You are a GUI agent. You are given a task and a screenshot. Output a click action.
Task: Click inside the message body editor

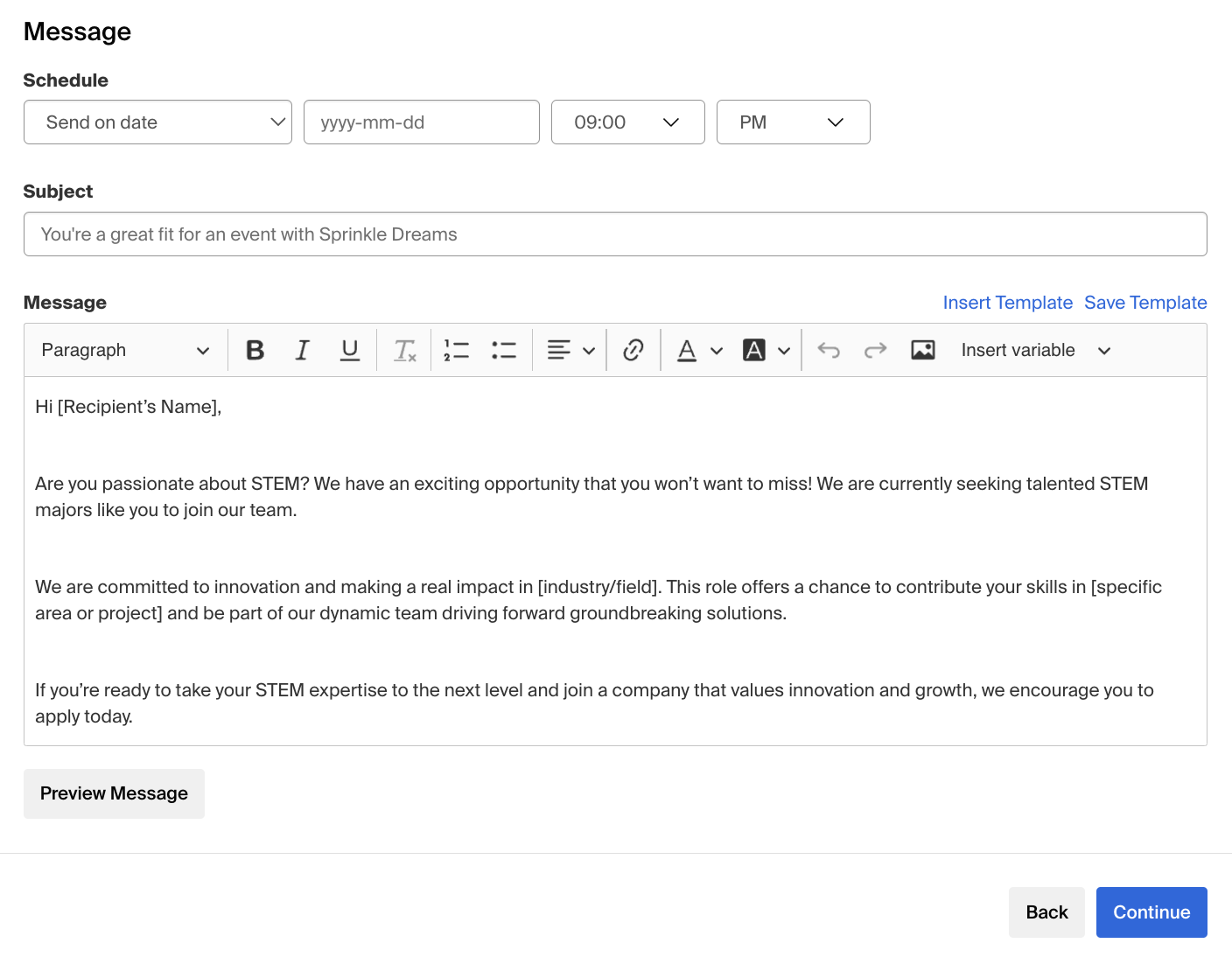coord(615,561)
